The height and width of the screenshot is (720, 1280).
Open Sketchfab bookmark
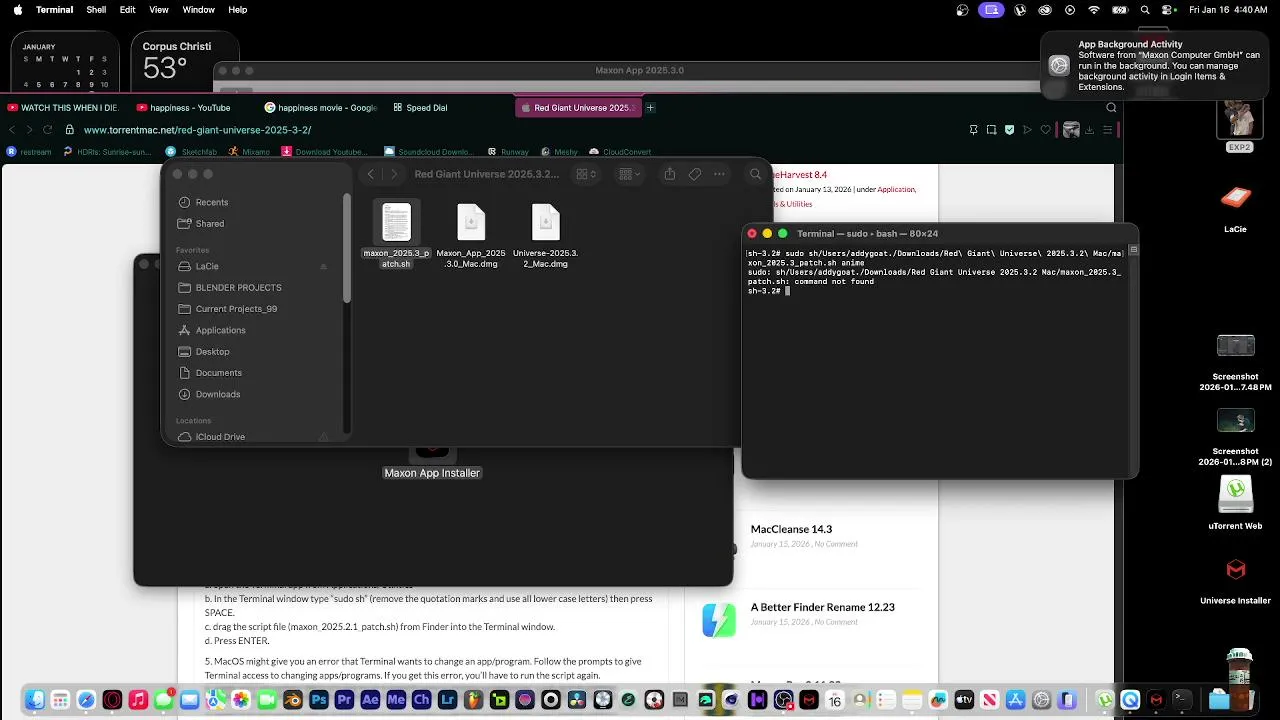coord(191,152)
